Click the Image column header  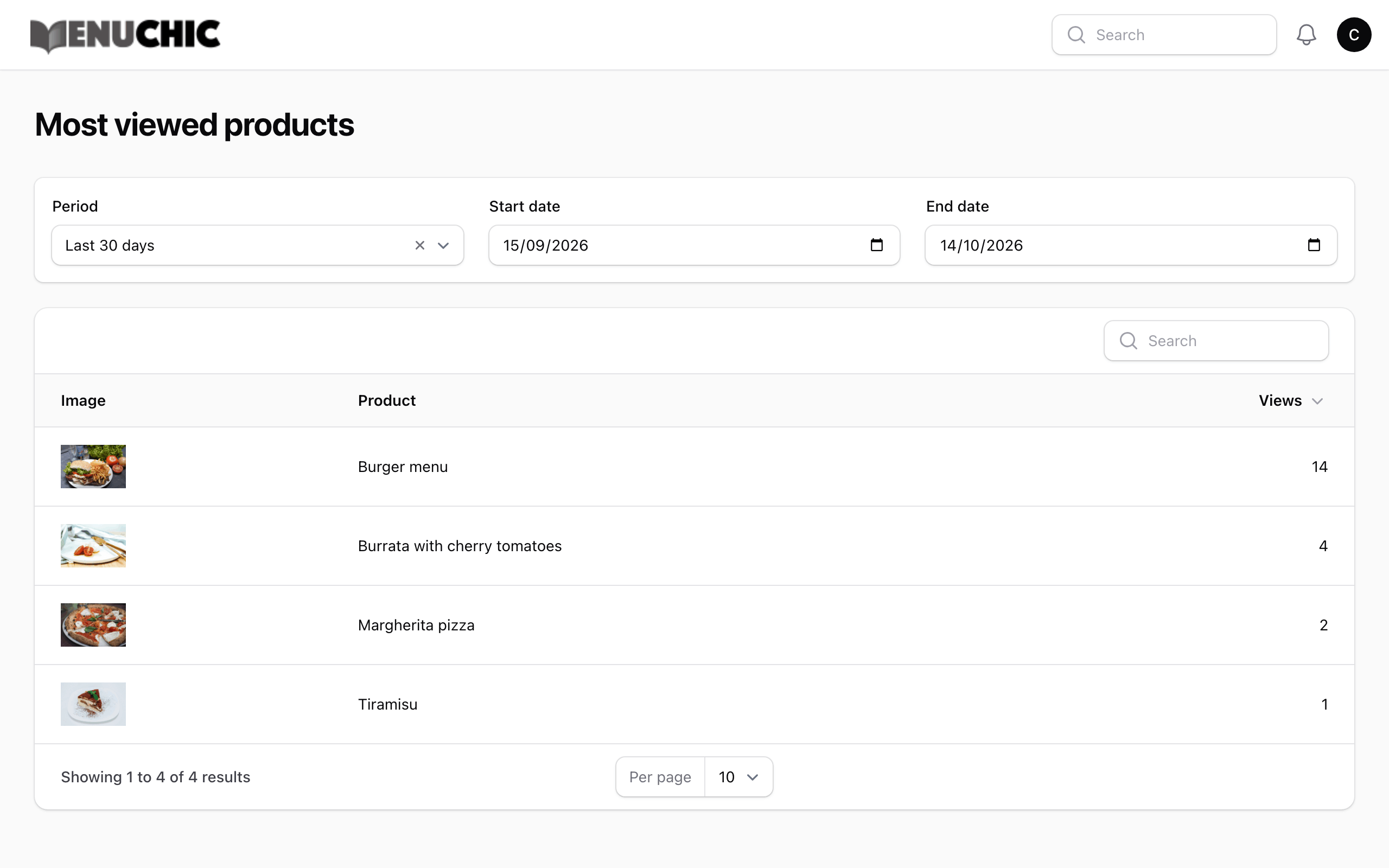coord(83,400)
